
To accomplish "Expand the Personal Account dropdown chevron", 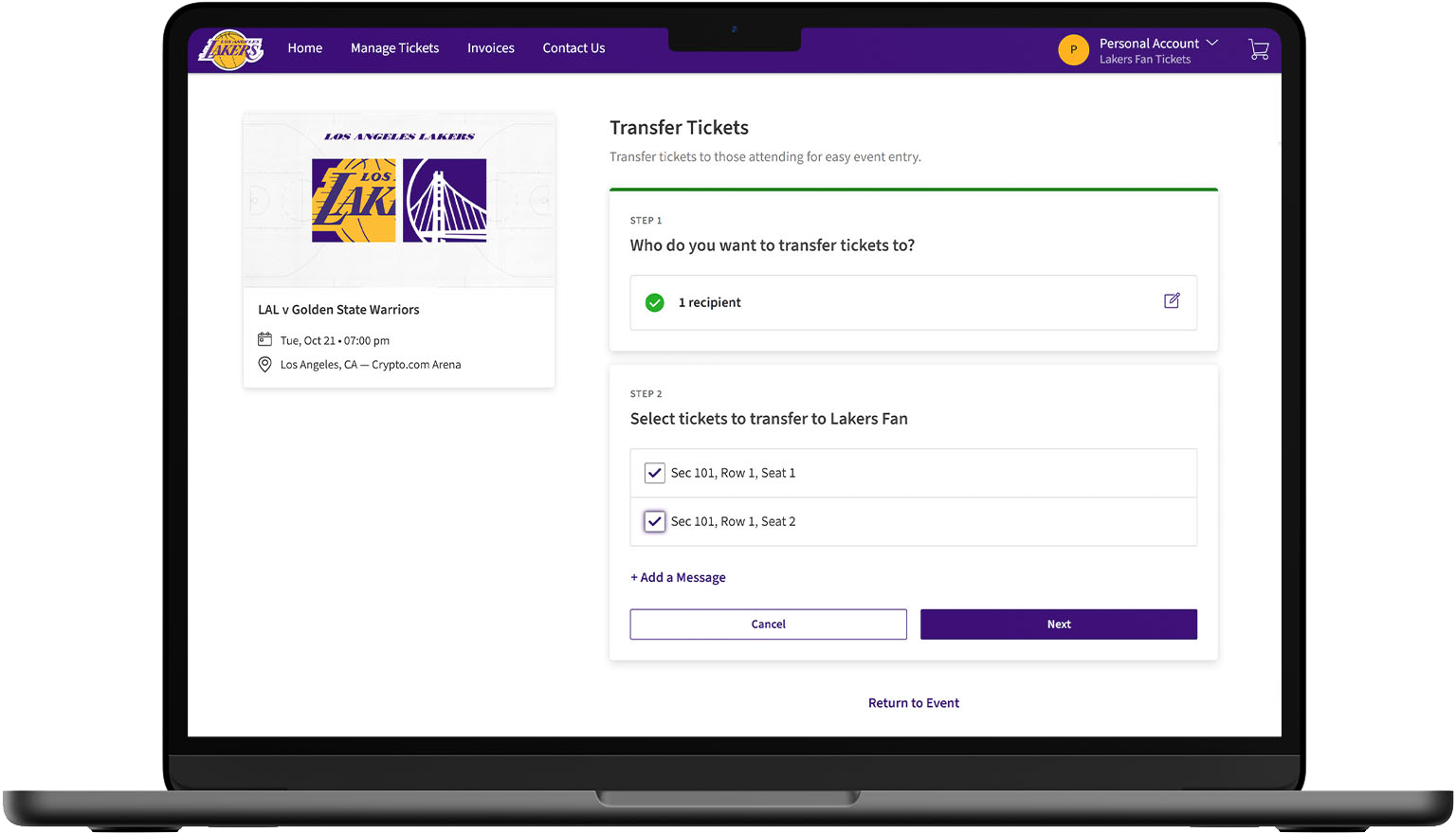I will 1211,44.
